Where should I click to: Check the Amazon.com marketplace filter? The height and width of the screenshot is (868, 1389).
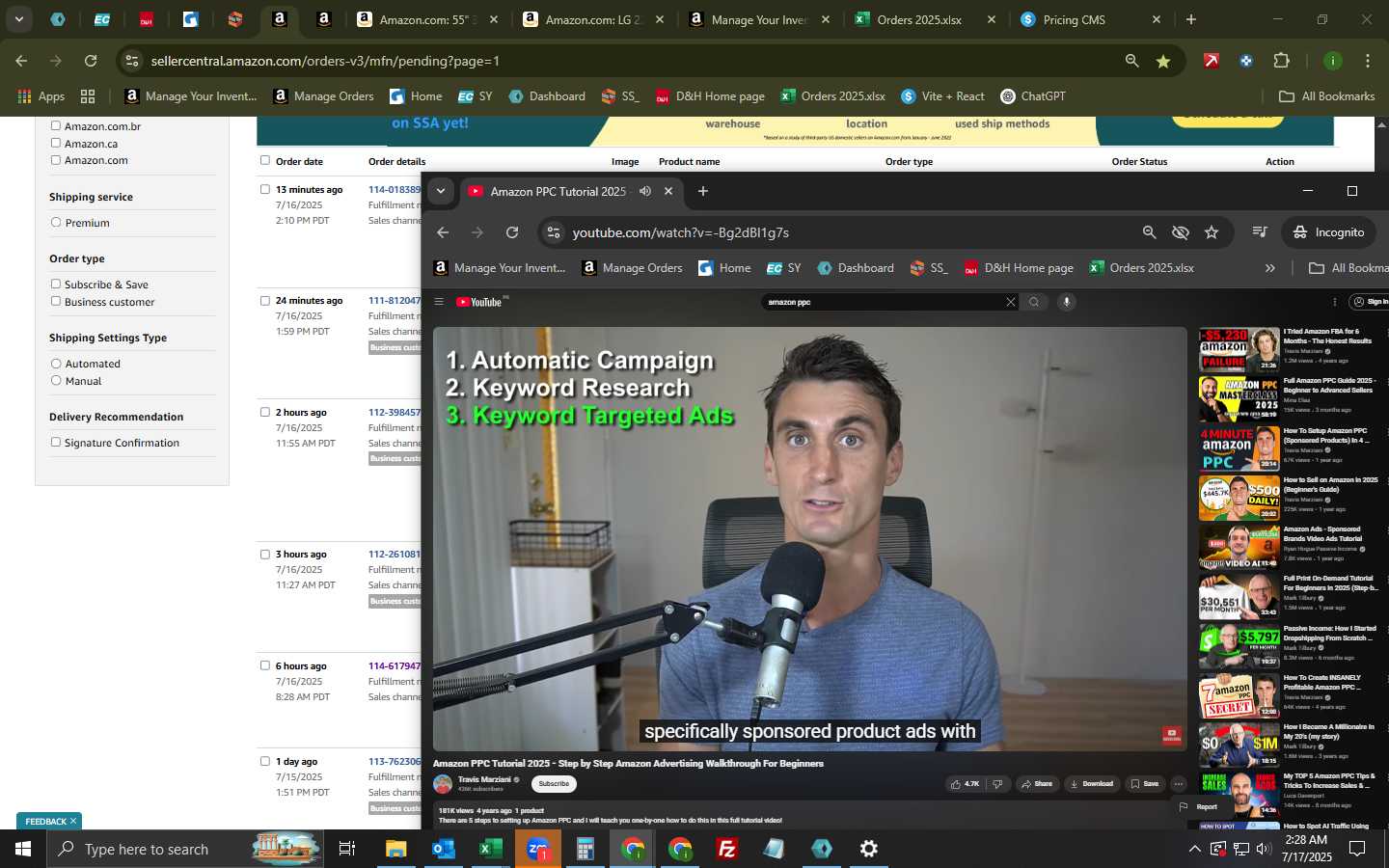point(56,160)
